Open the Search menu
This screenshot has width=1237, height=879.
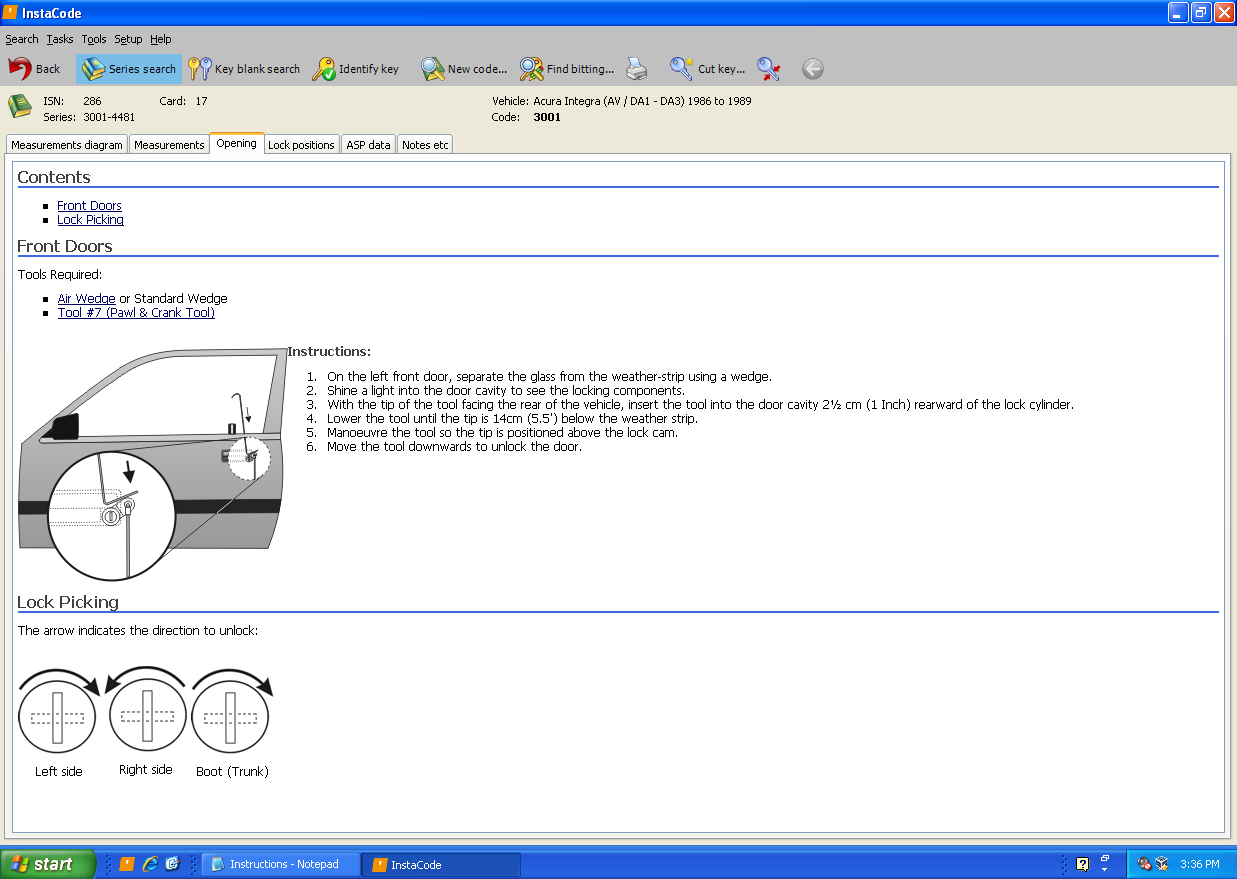click(22, 39)
